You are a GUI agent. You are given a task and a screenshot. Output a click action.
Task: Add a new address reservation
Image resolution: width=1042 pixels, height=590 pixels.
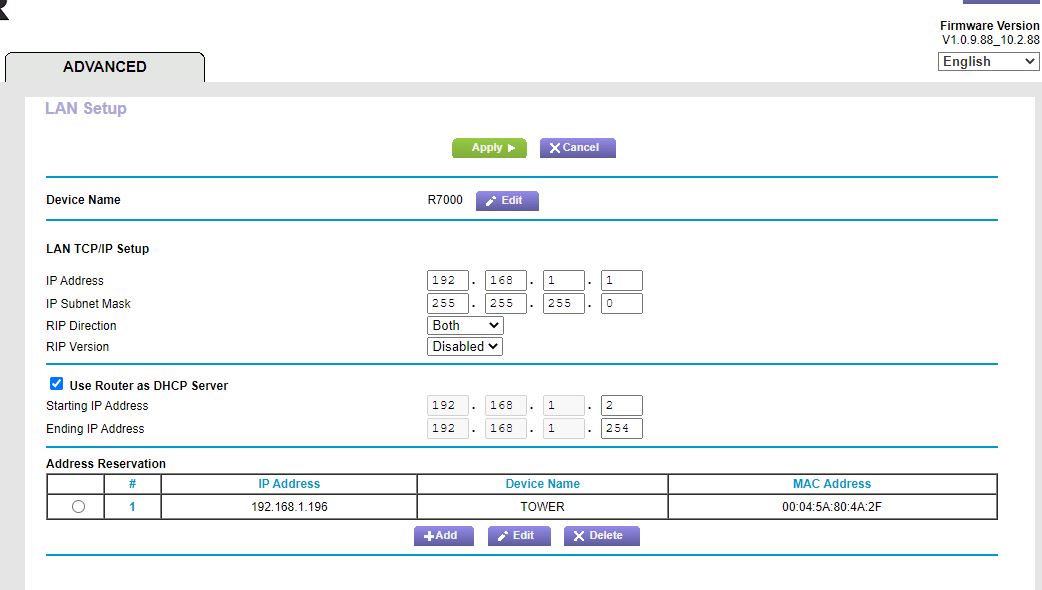[443, 536]
